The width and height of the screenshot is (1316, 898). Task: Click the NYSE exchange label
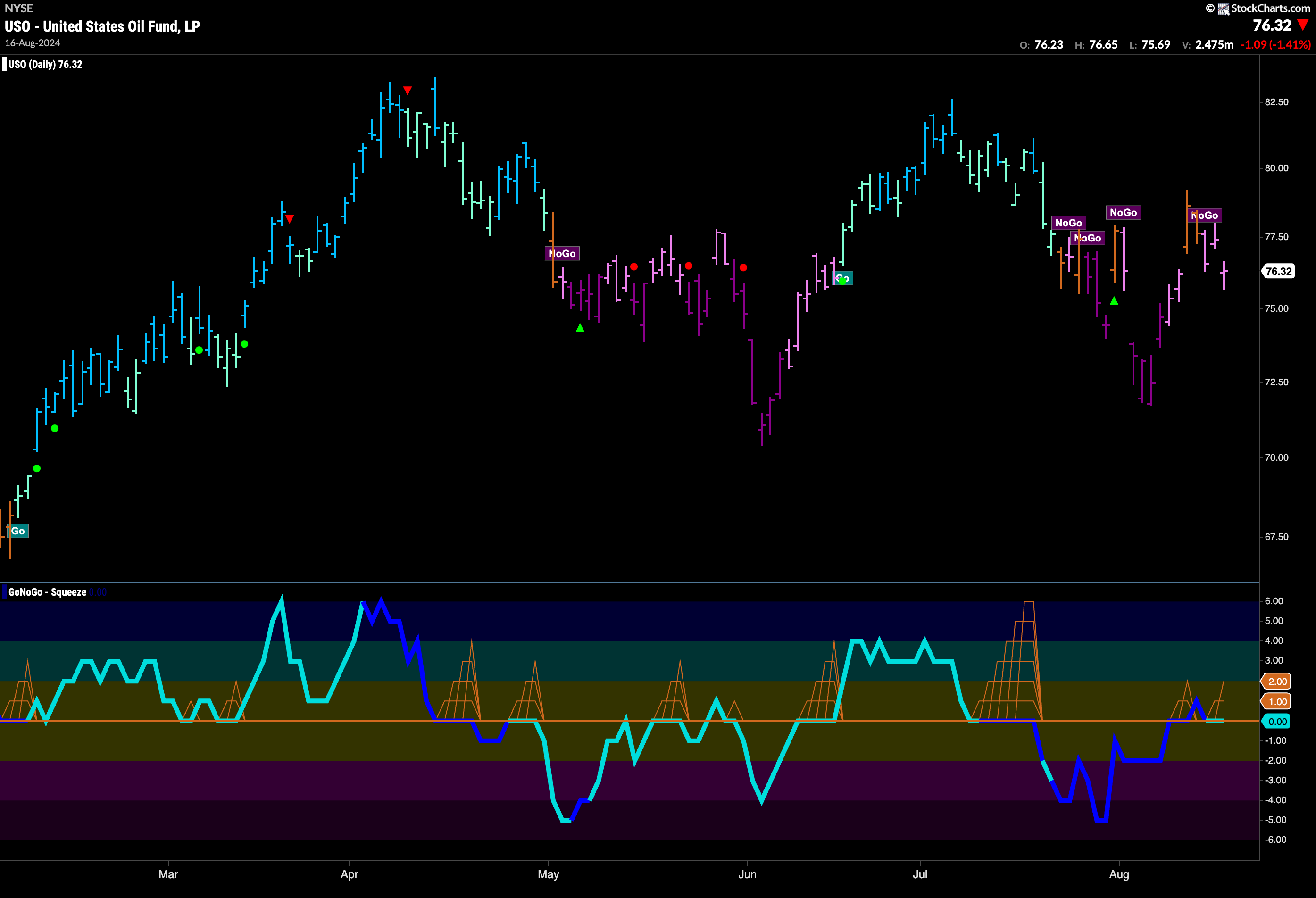19,8
